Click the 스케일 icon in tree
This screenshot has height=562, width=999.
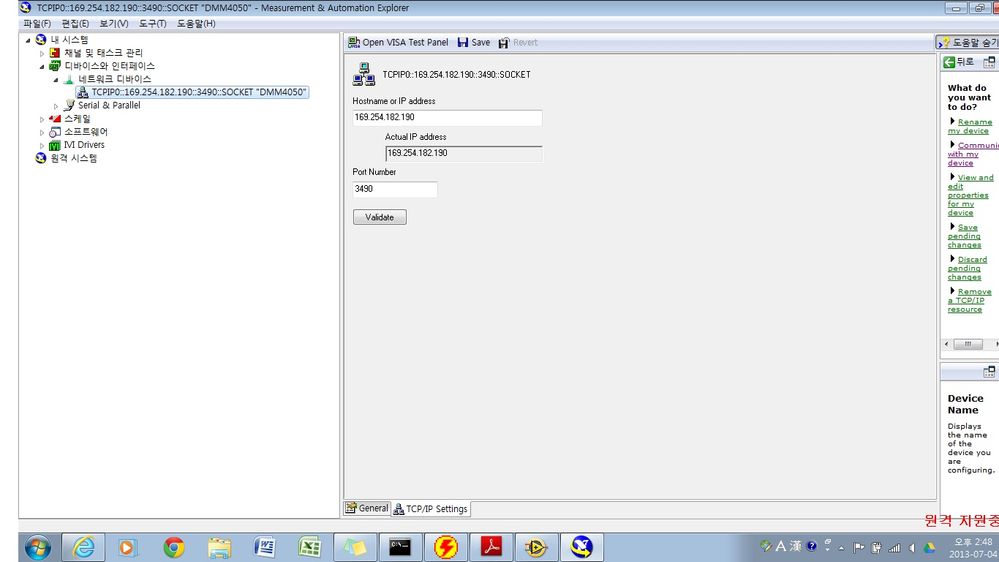(x=55, y=119)
